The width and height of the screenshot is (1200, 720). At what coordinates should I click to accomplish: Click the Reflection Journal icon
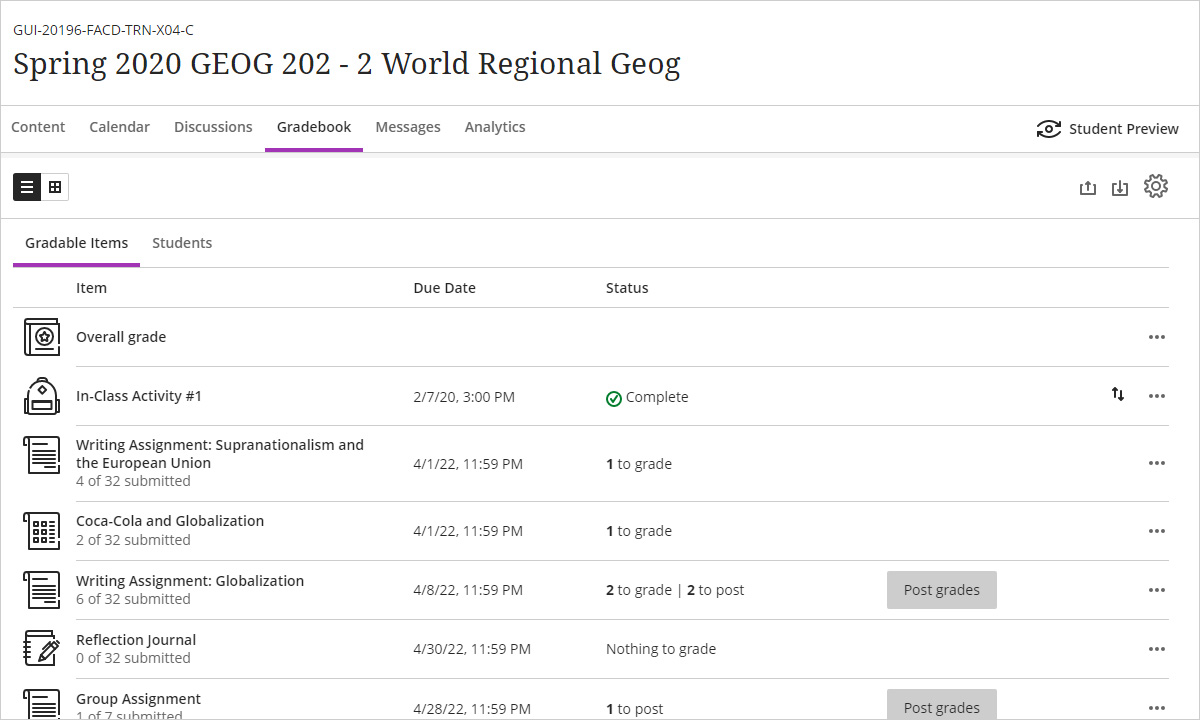[42, 648]
